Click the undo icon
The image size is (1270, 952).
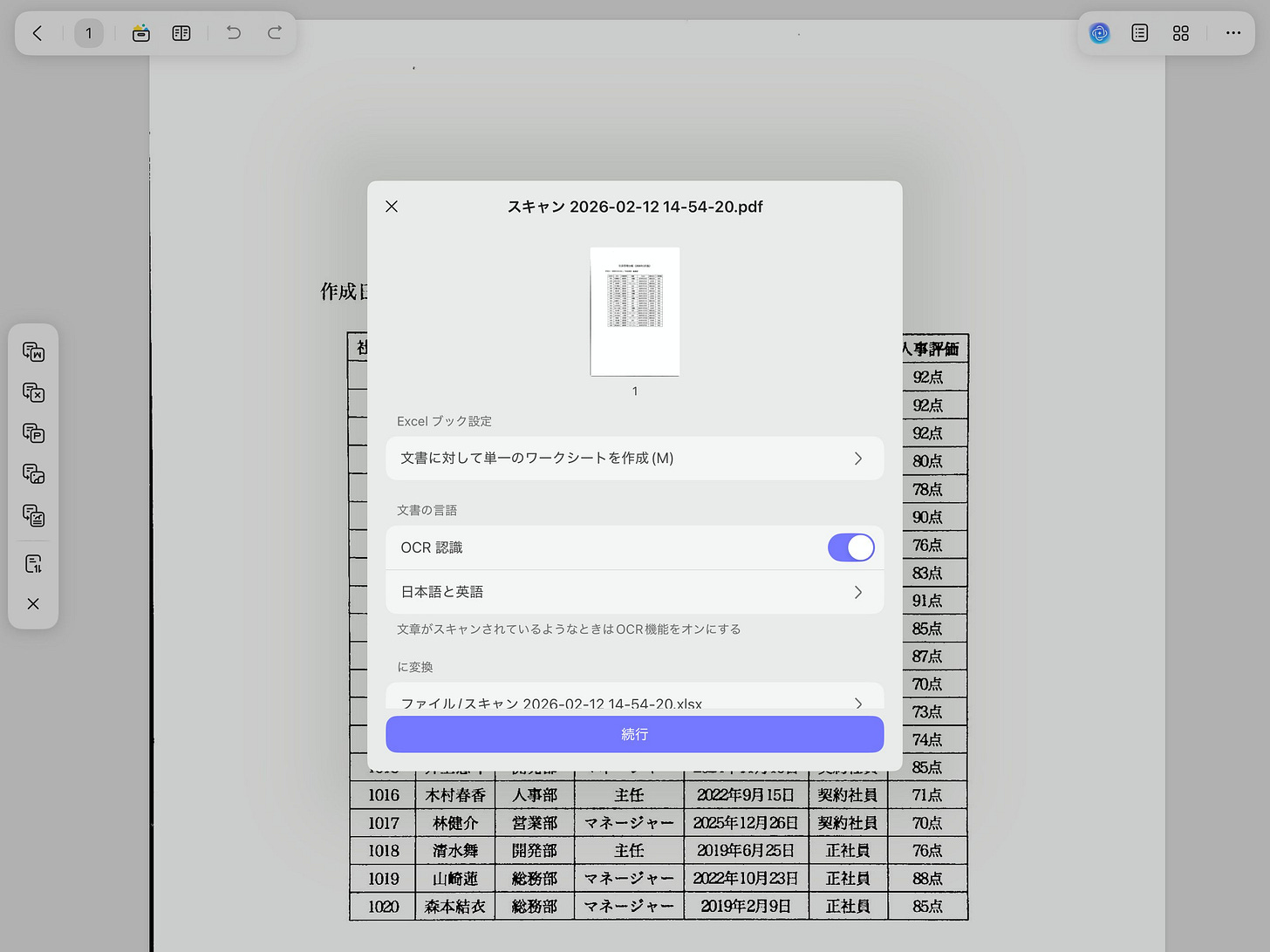(233, 32)
